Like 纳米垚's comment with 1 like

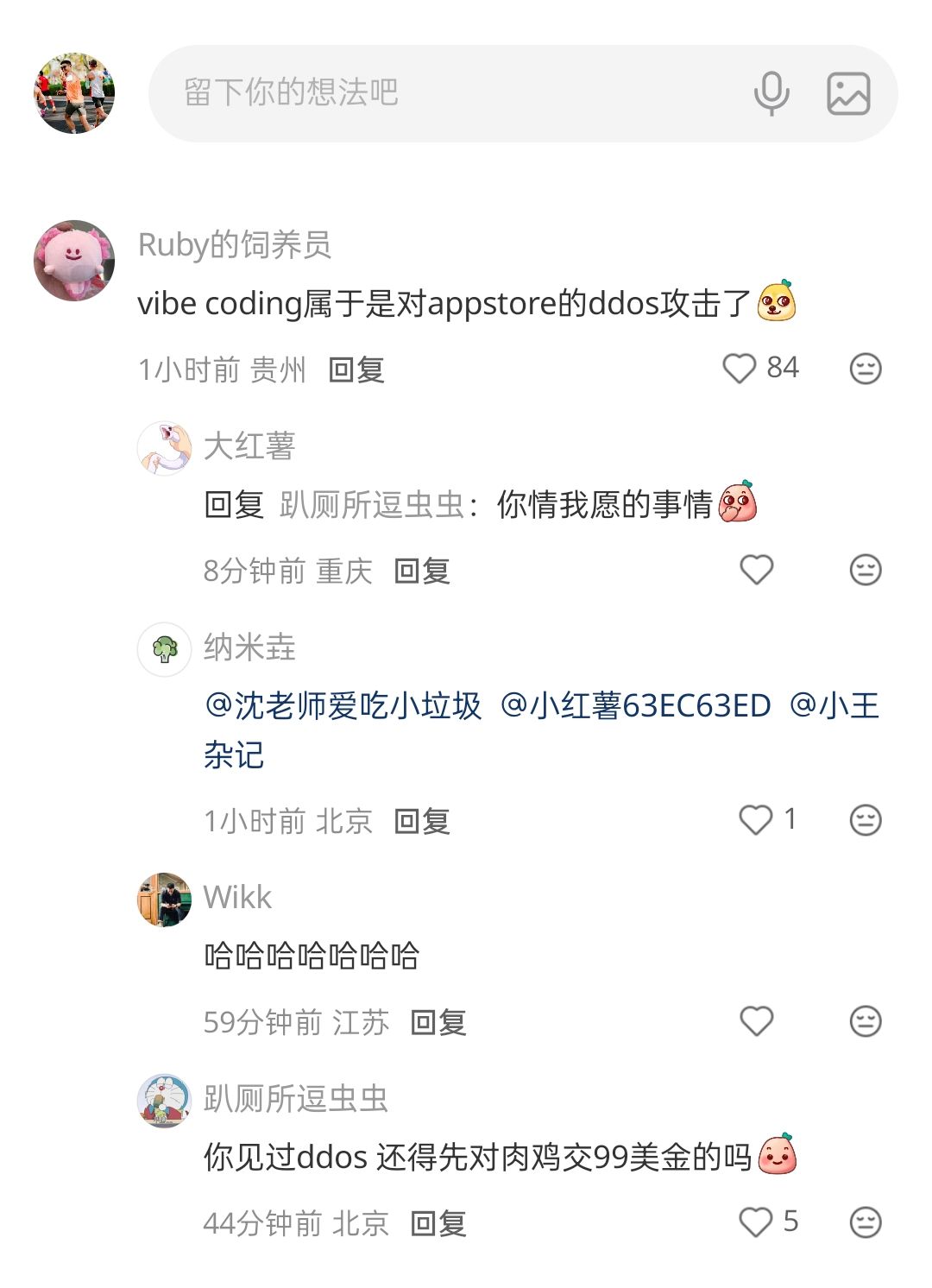756,819
